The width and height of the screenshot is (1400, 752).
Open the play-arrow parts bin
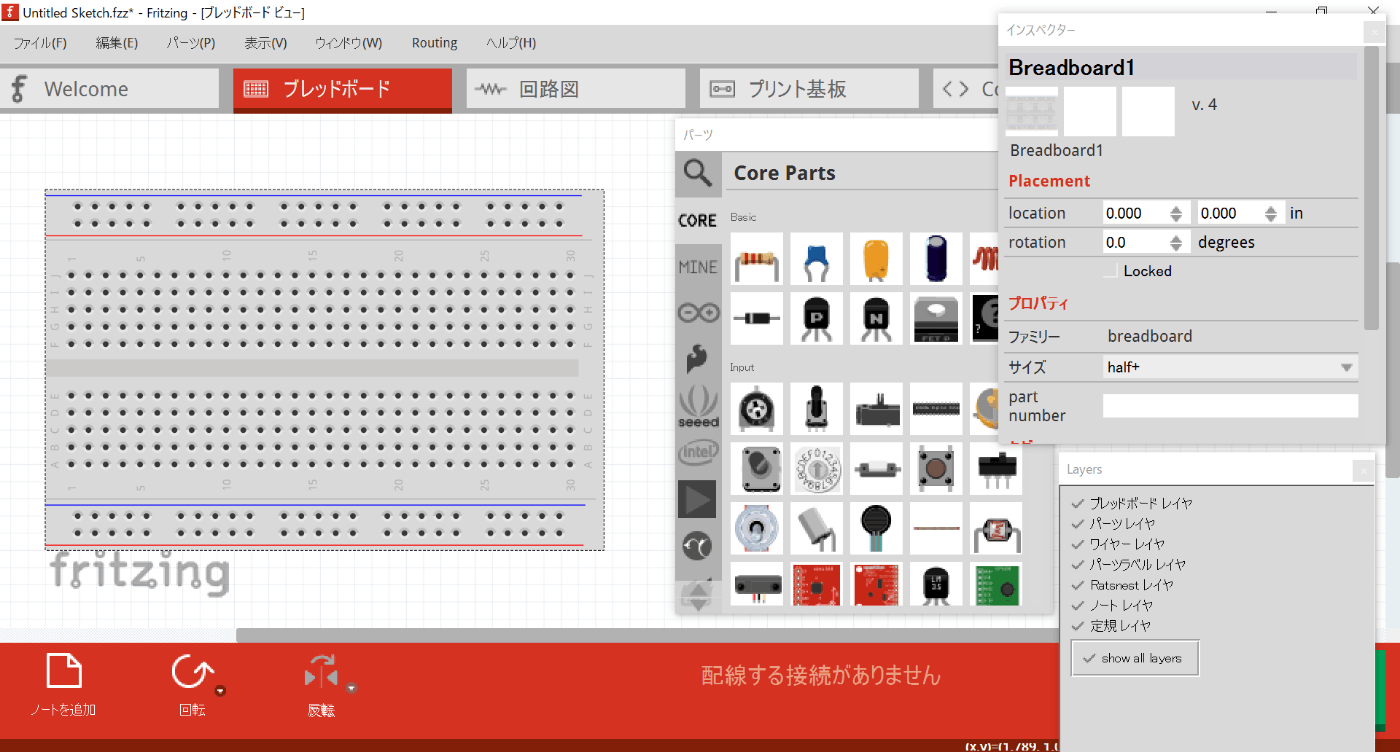click(697, 499)
